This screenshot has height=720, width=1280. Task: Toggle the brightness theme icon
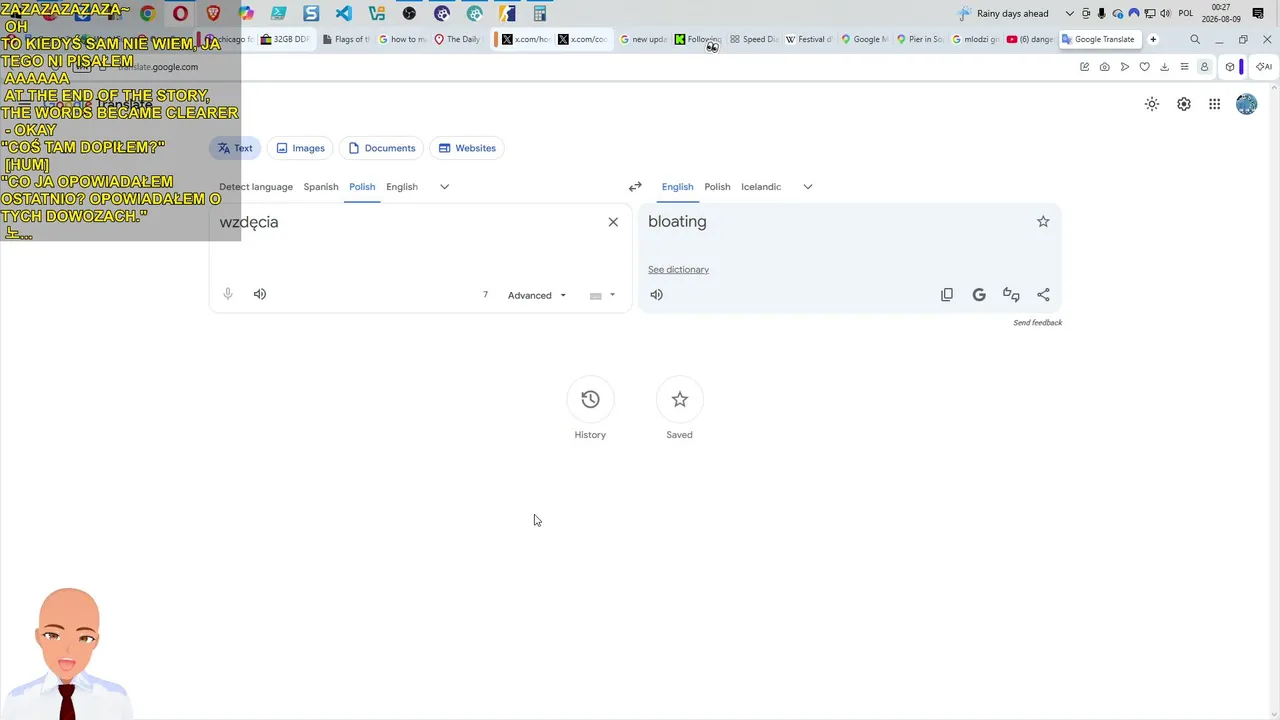pyautogui.click(x=1152, y=104)
